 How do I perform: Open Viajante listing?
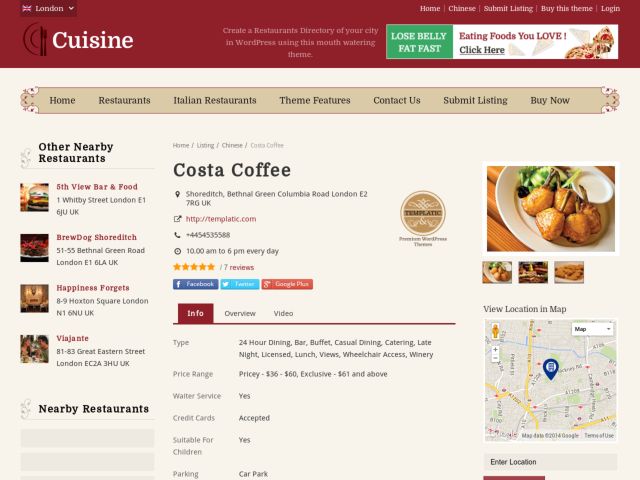pyautogui.click(x=73, y=338)
